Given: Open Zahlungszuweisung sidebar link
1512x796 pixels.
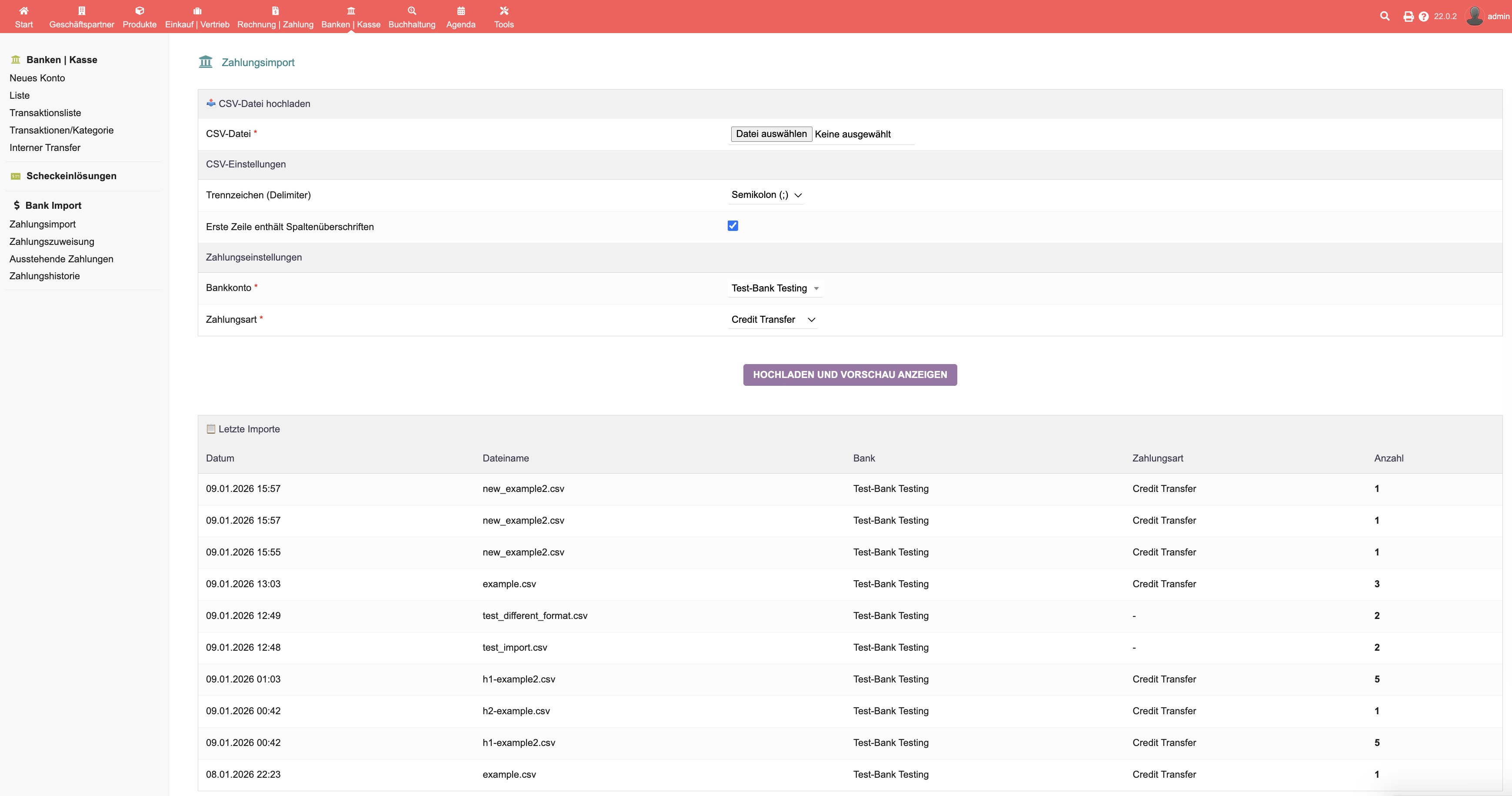Looking at the screenshot, I should click(52, 241).
